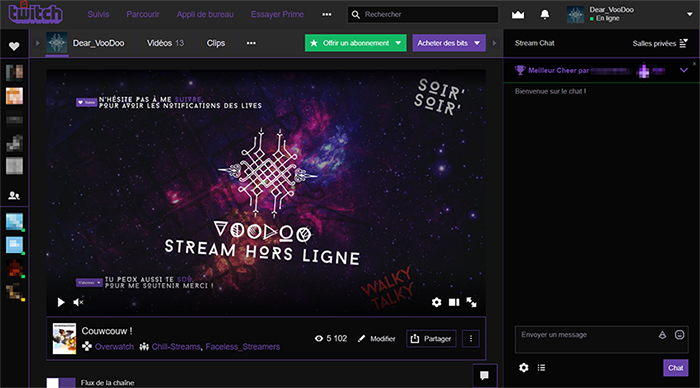The height and width of the screenshot is (388, 700).
Task: Click the Flux de la chaîne label
Action: click(107, 383)
